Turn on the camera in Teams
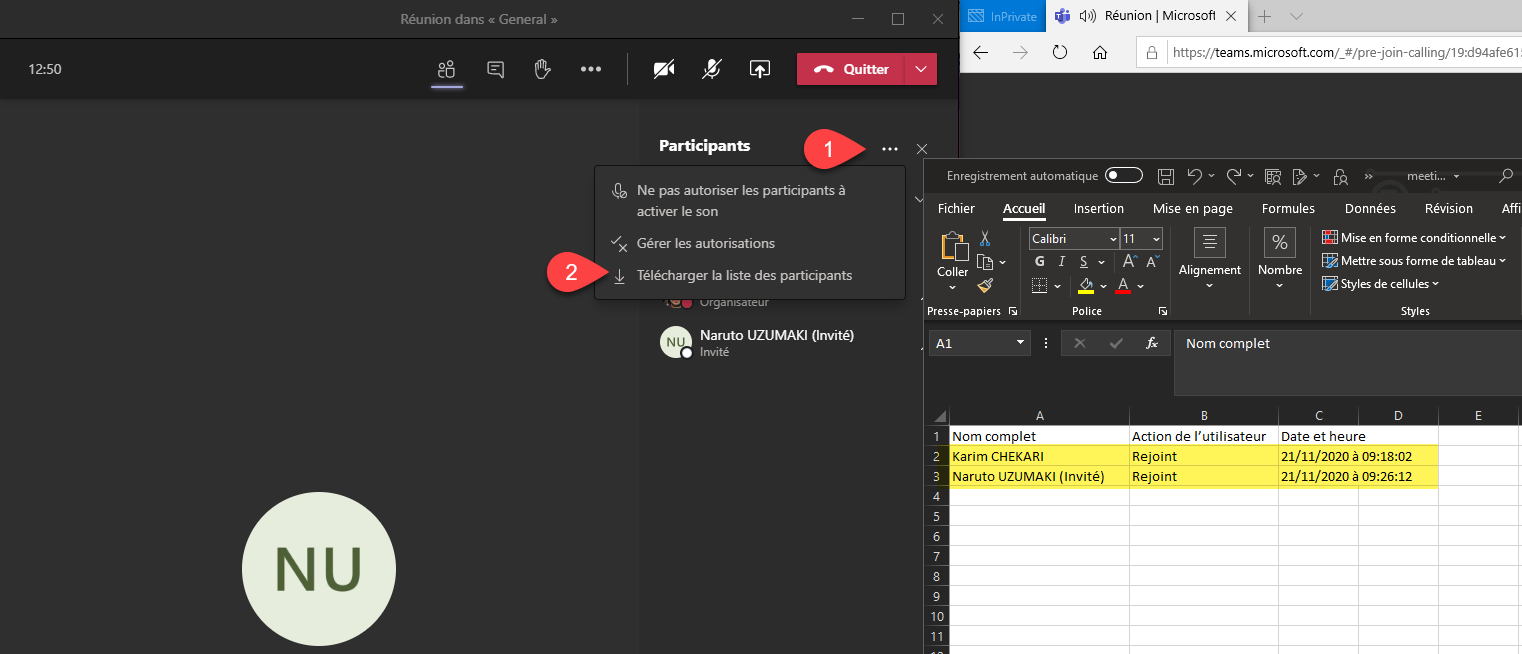 (664, 69)
